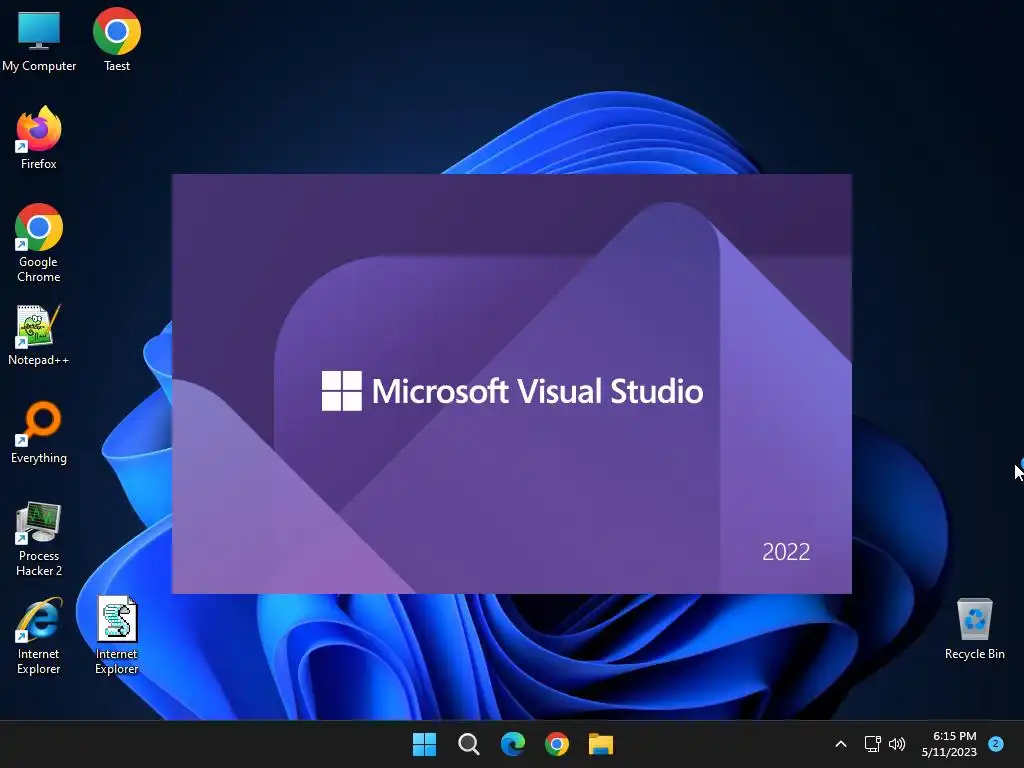The image size is (1024, 768).
Task: Open the Windows Start menu
Action: click(424, 744)
